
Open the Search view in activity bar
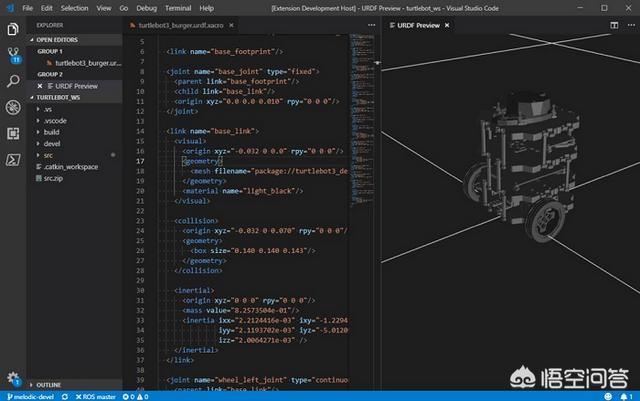coord(14,80)
